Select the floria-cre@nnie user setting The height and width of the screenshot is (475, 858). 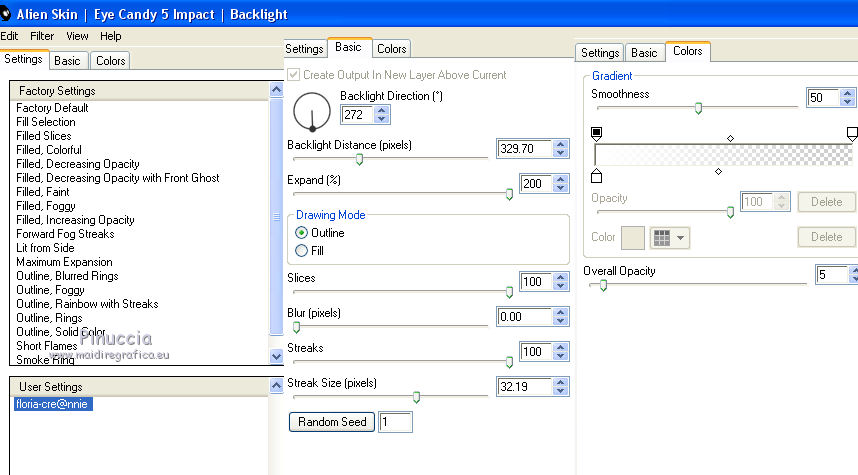[53, 404]
